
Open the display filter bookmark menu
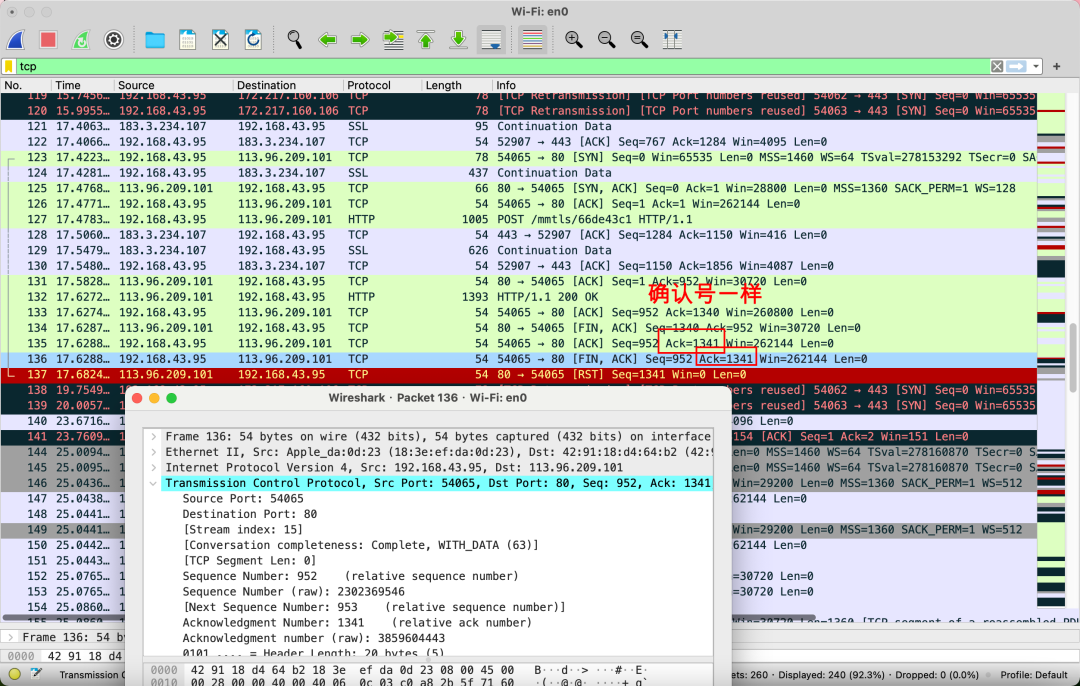(x=9, y=66)
